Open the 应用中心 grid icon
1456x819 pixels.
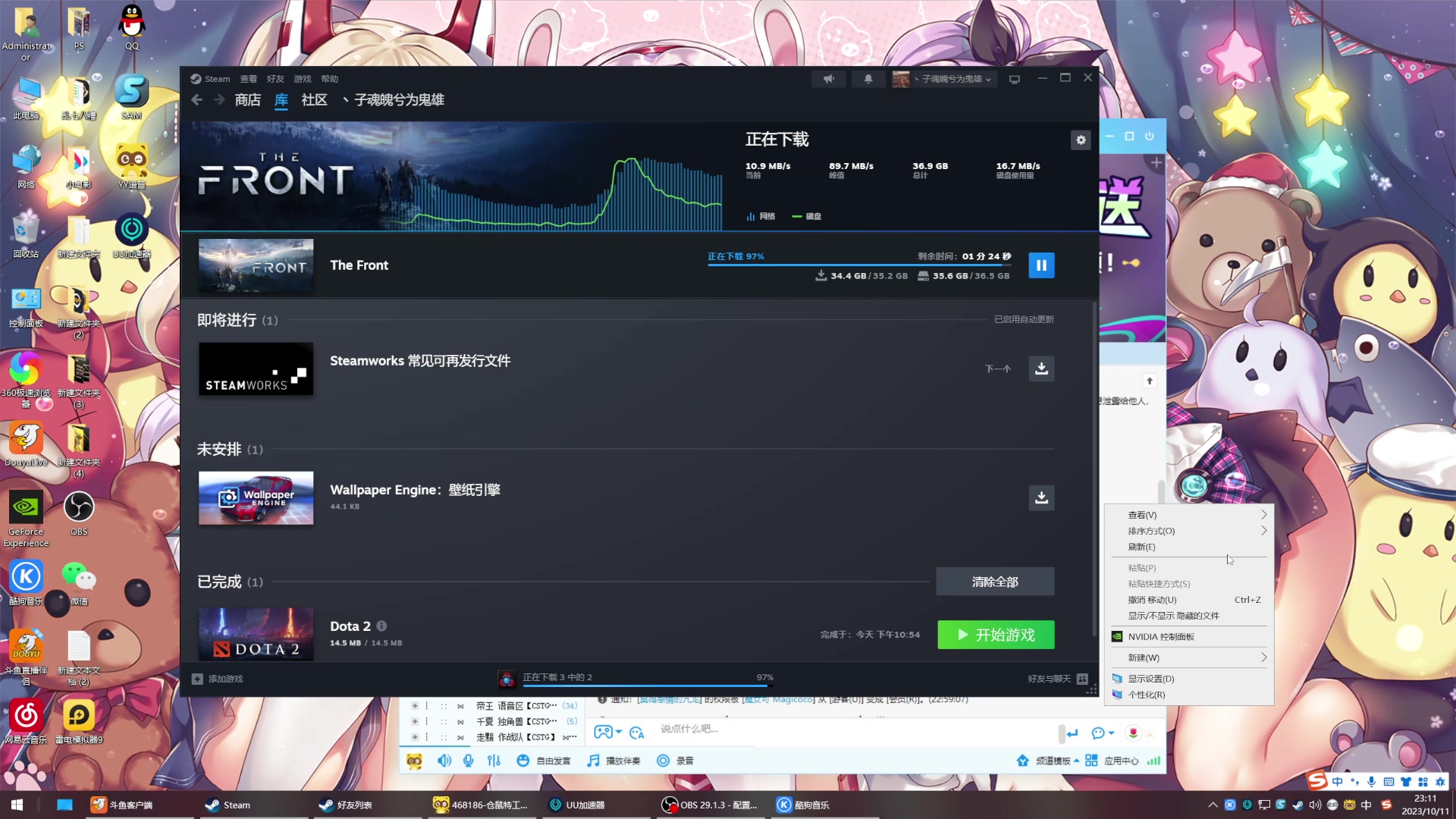click(1090, 760)
